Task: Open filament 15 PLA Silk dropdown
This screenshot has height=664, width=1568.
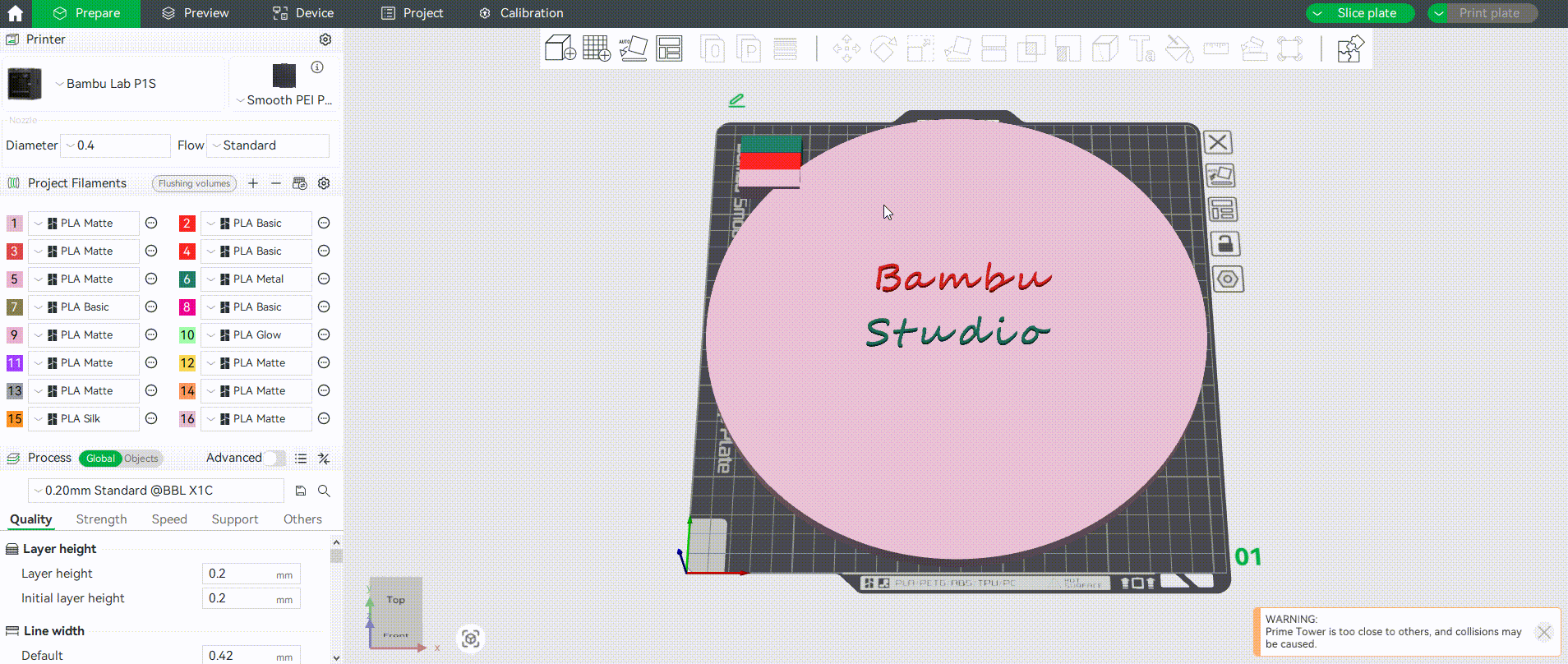Action: pos(84,419)
